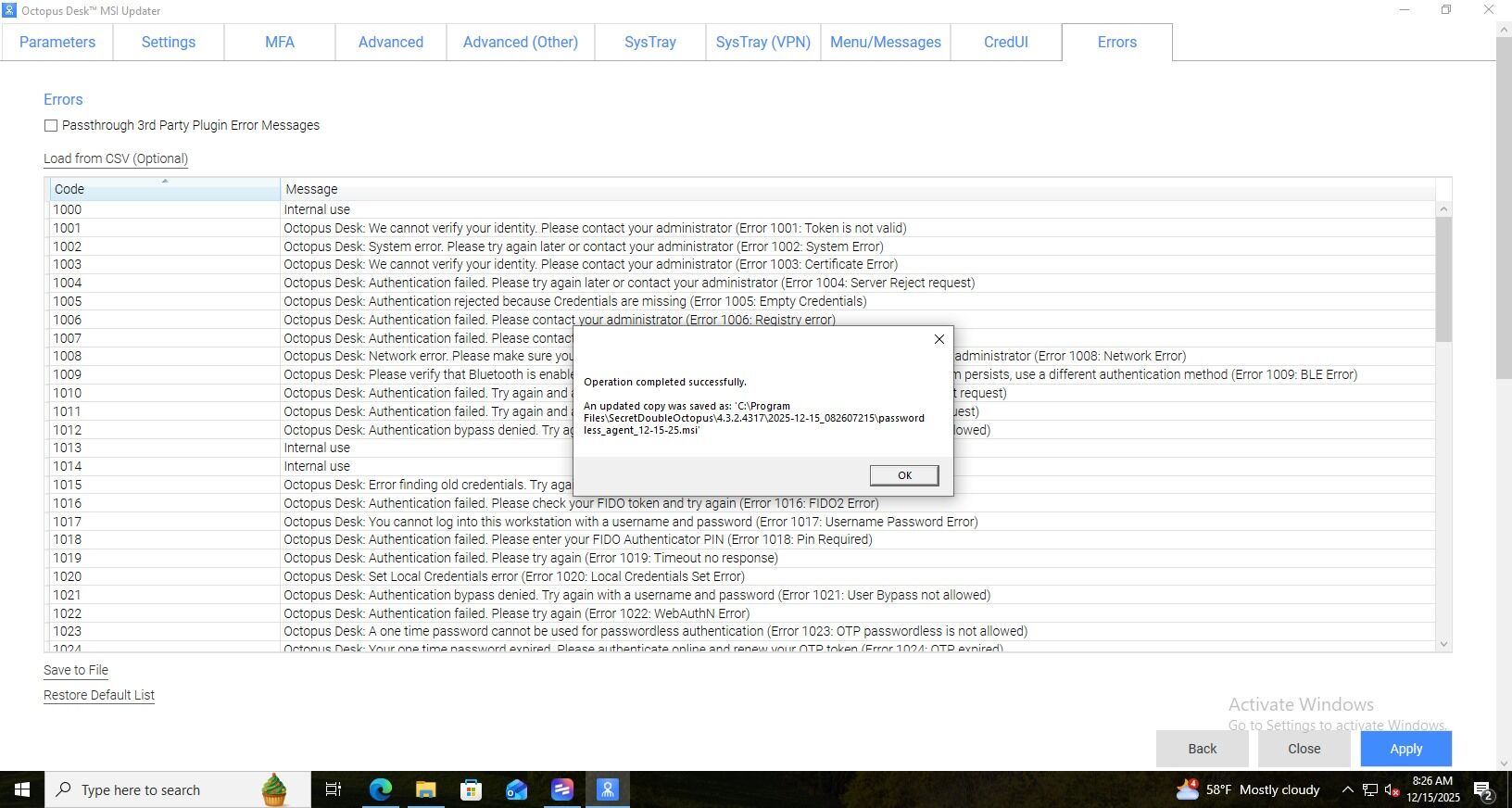The image size is (1512, 808).
Task: Select the error 1004 Server Reject request message
Action: (629, 283)
